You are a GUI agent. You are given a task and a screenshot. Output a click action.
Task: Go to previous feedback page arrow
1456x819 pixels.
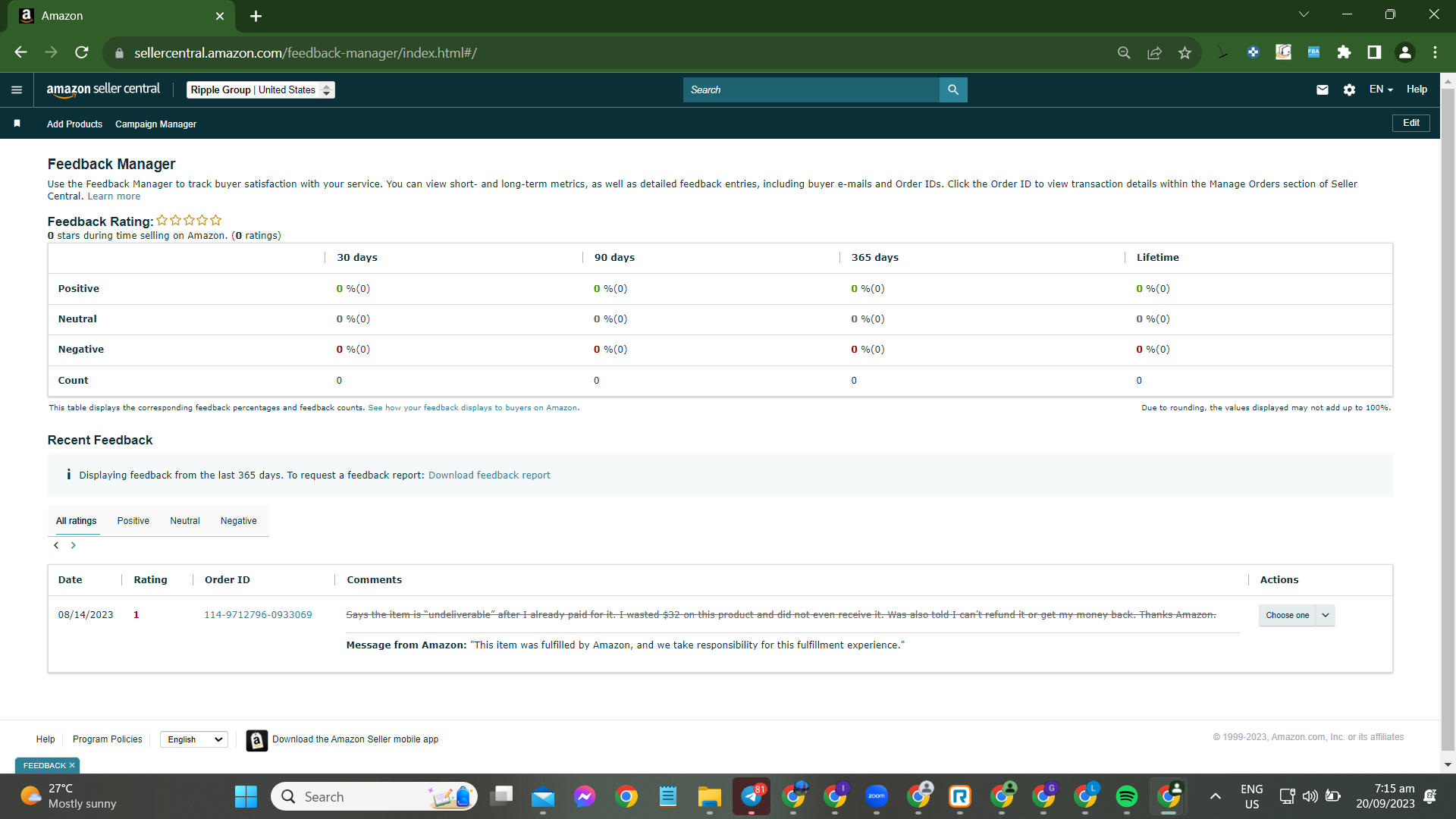(x=56, y=545)
